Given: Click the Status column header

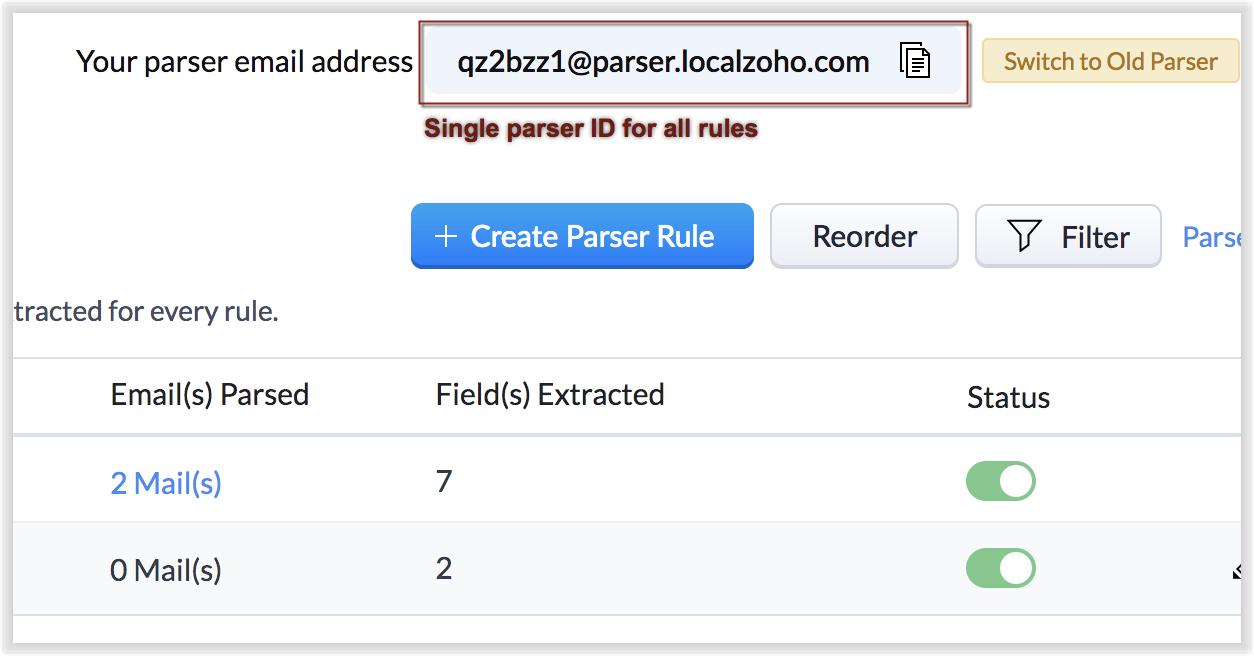Looking at the screenshot, I should click(x=1008, y=397).
